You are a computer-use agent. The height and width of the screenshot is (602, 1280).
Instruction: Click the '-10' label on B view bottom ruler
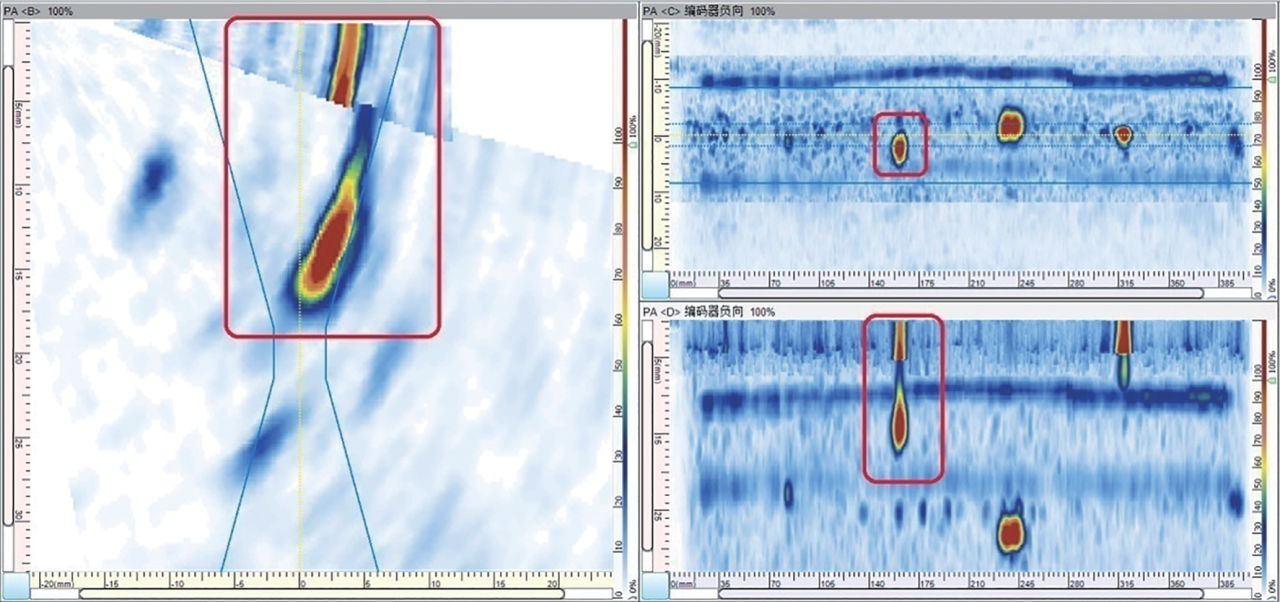(177, 582)
